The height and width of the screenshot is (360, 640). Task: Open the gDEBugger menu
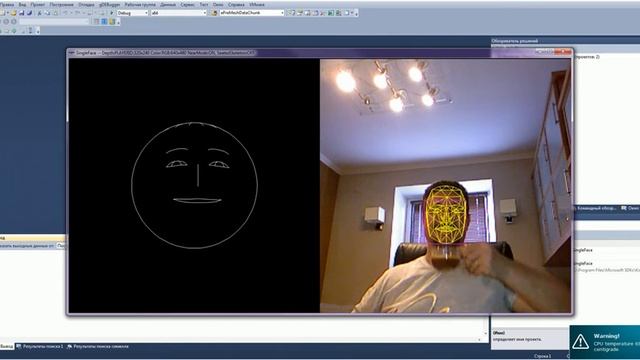coord(109,4)
